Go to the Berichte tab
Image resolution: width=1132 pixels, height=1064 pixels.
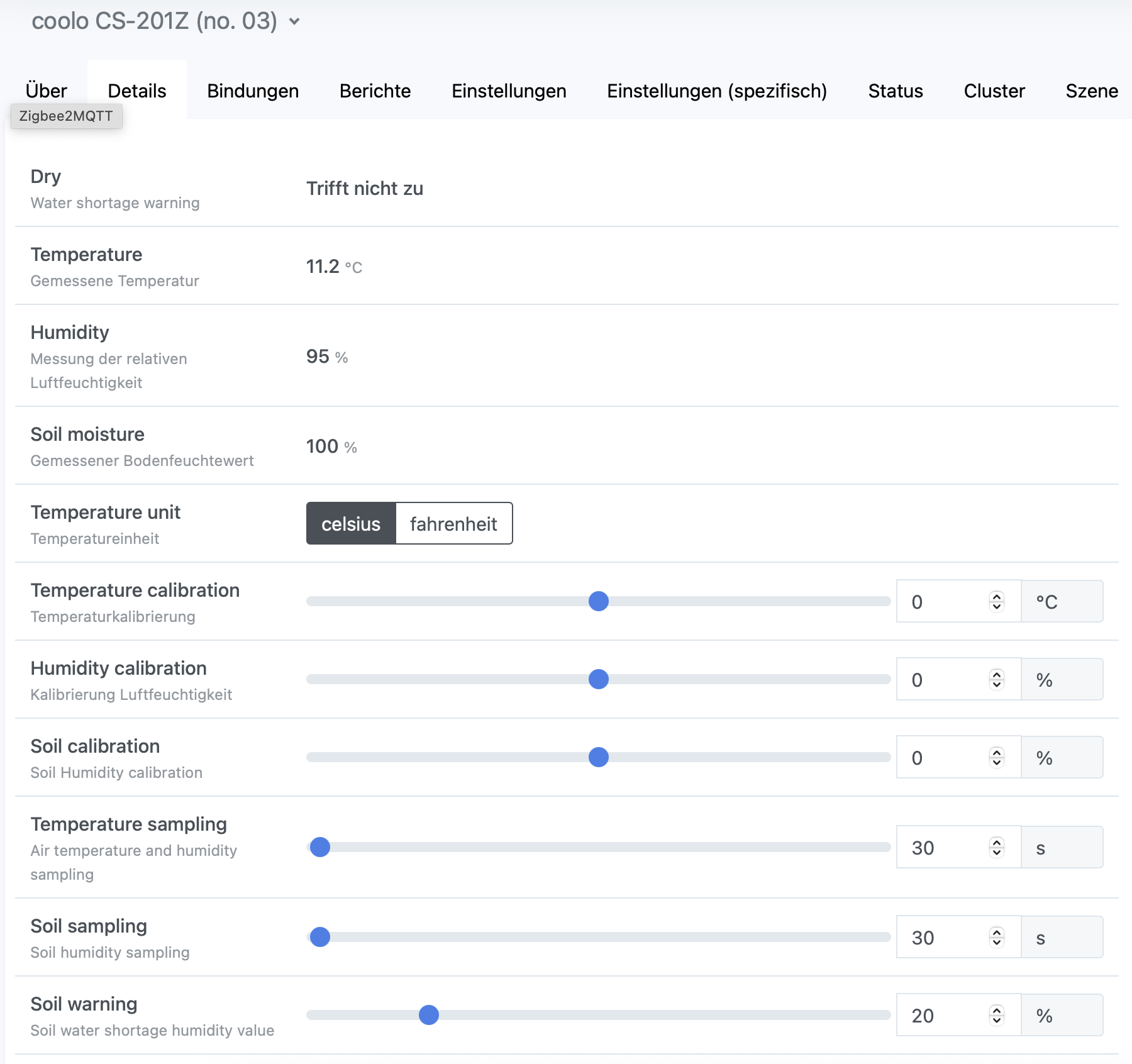click(x=375, y=91)
